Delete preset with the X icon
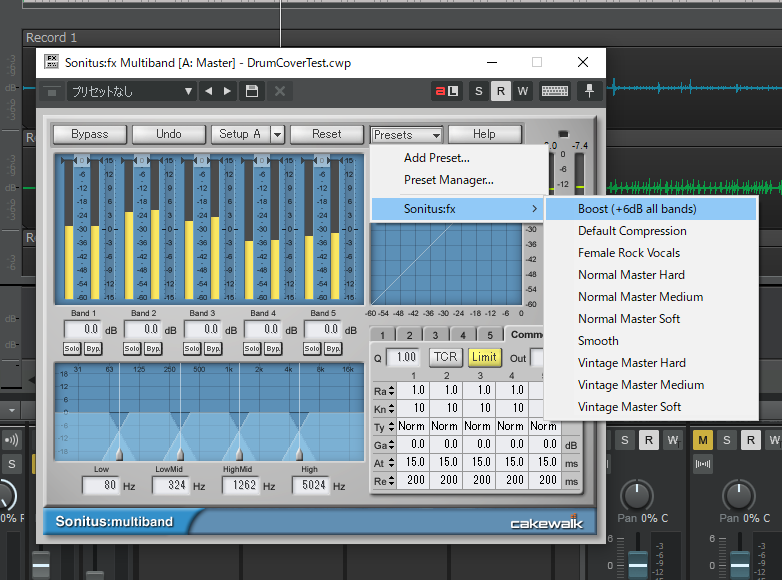Screen dimensions: 782x580 pos(280,91)
